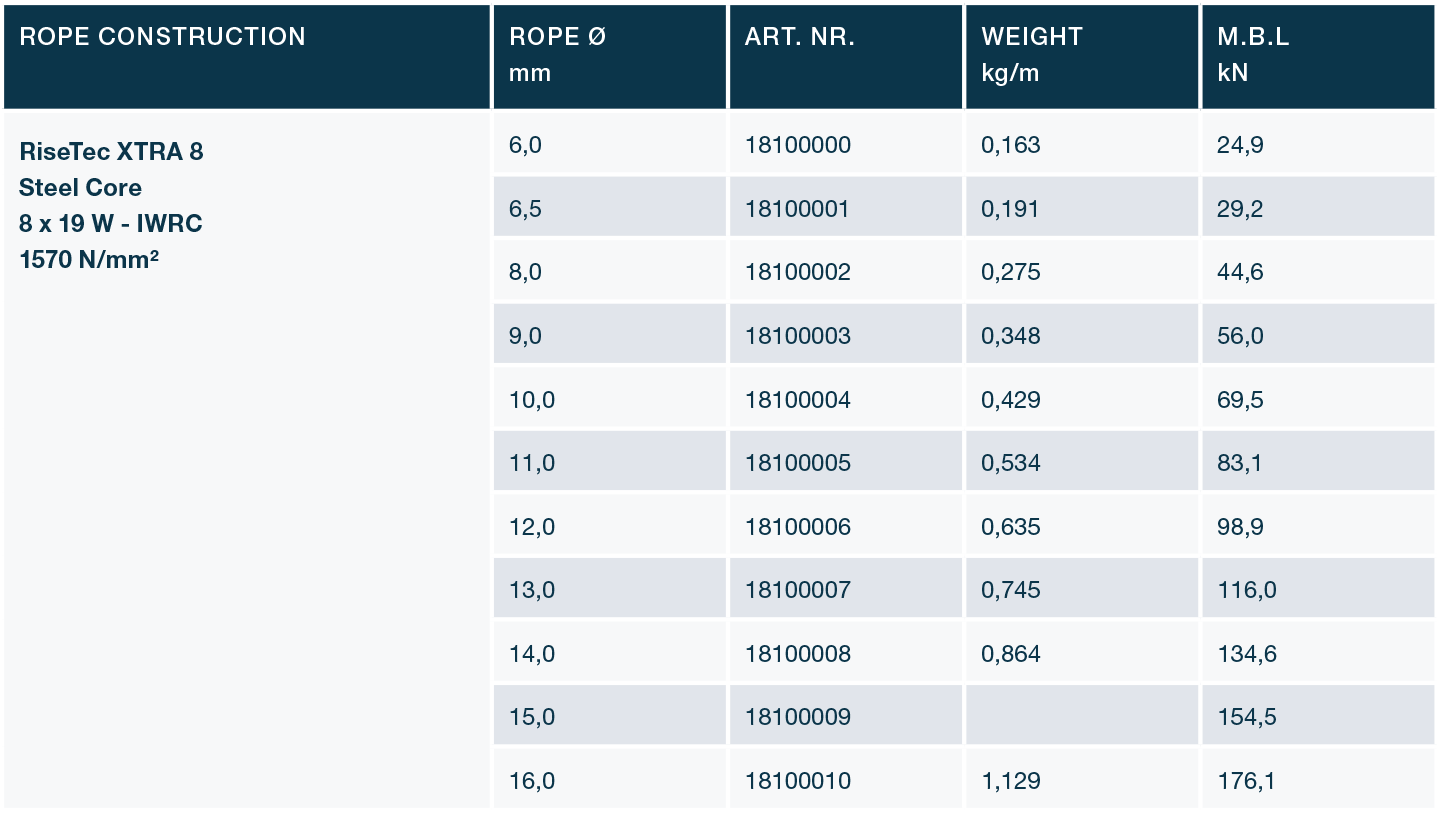Click the 8 x 19 W - IWRC text
Viewport: 1440px width, 813px height.
tap(111, 224)
